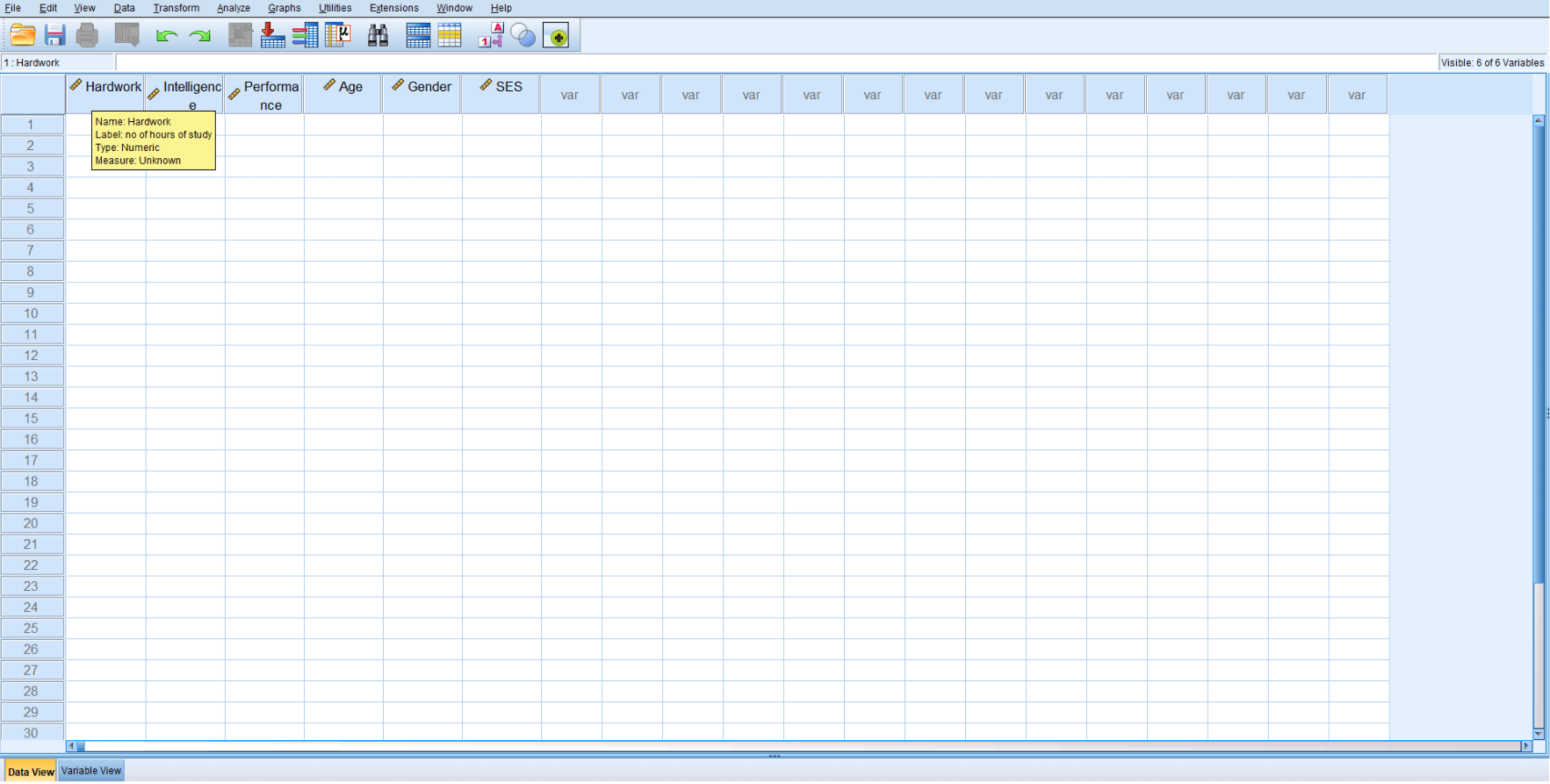Image resolution: width=1550 pixels, height=784 pixels.
Task: Select row header 1
Action: (x=32, y=125)
